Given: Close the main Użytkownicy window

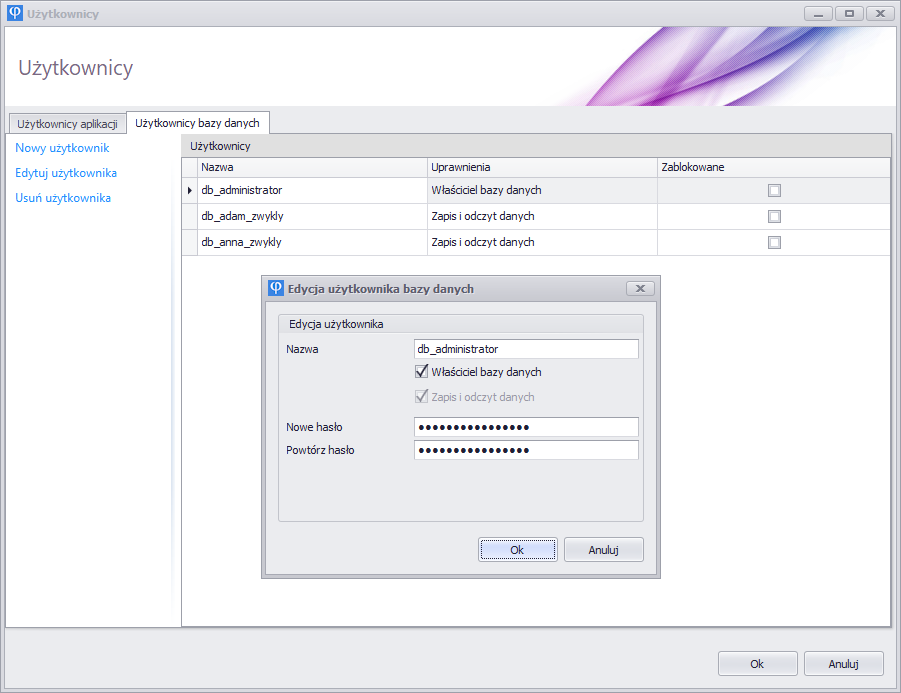Looking at the screenshot, I should coord(880,13).
